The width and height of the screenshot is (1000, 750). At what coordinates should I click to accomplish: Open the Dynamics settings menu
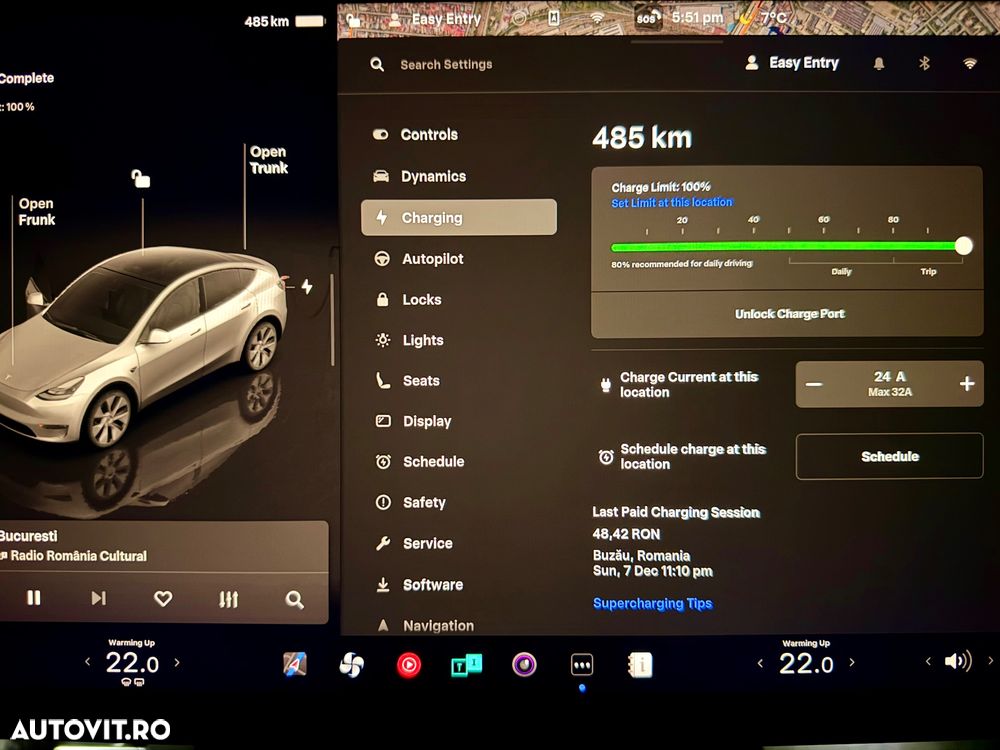tap(420, 177)
